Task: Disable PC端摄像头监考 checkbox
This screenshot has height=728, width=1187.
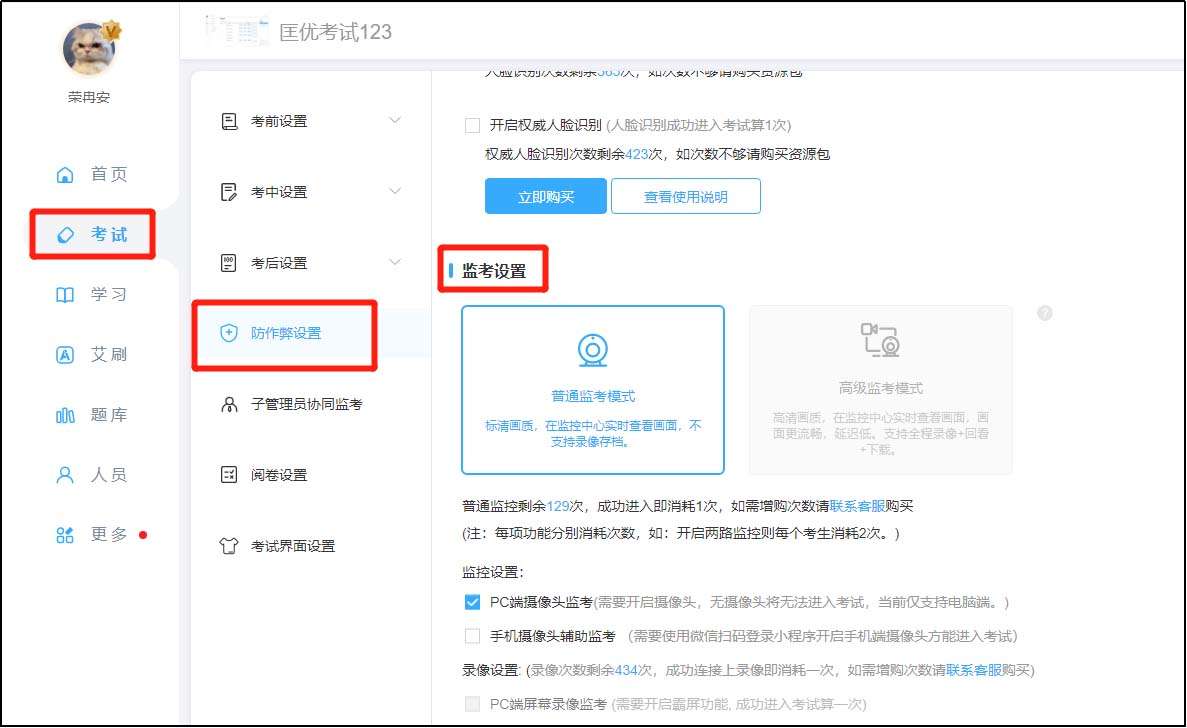Action: click(x=471, y=602)
